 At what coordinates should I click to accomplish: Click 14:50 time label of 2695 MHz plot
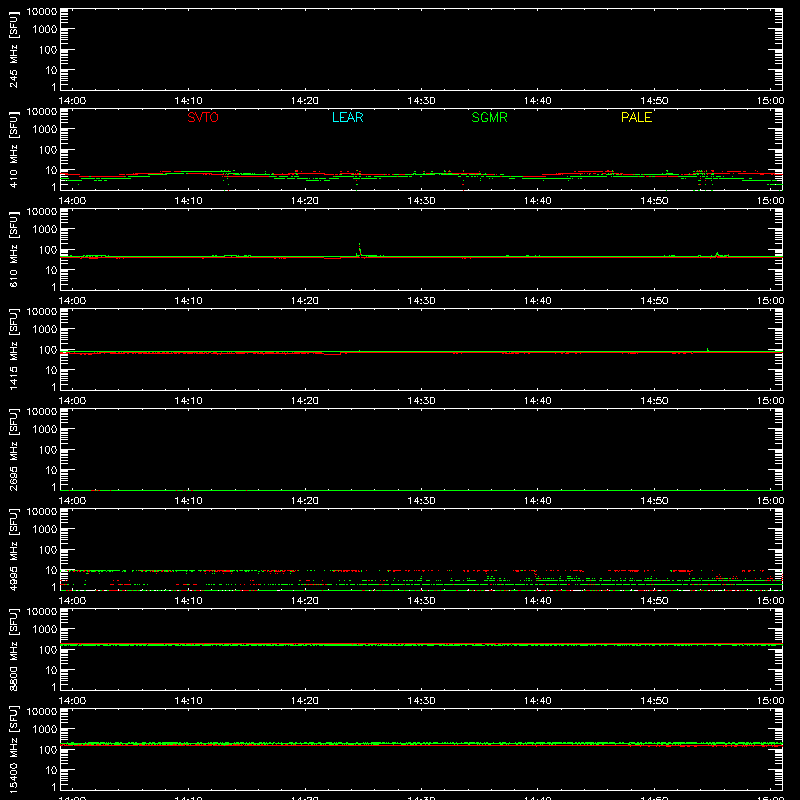pyautogui.click(x=654, y=501)
